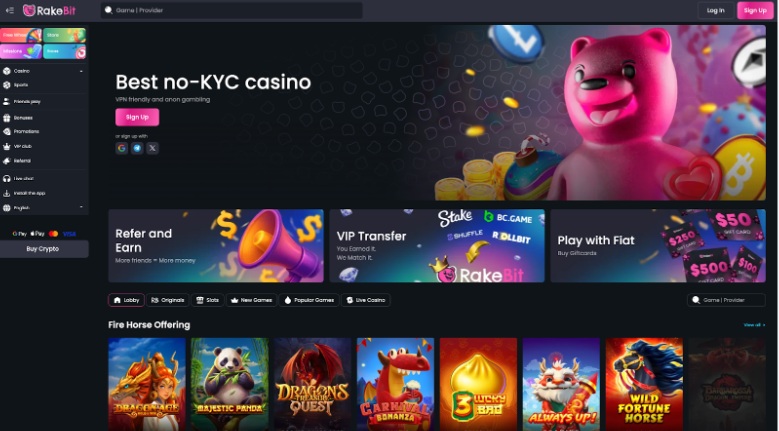This screenshot has width=779, height=431.
Task: Sign up with X icon
Action: tap(153, 148)
